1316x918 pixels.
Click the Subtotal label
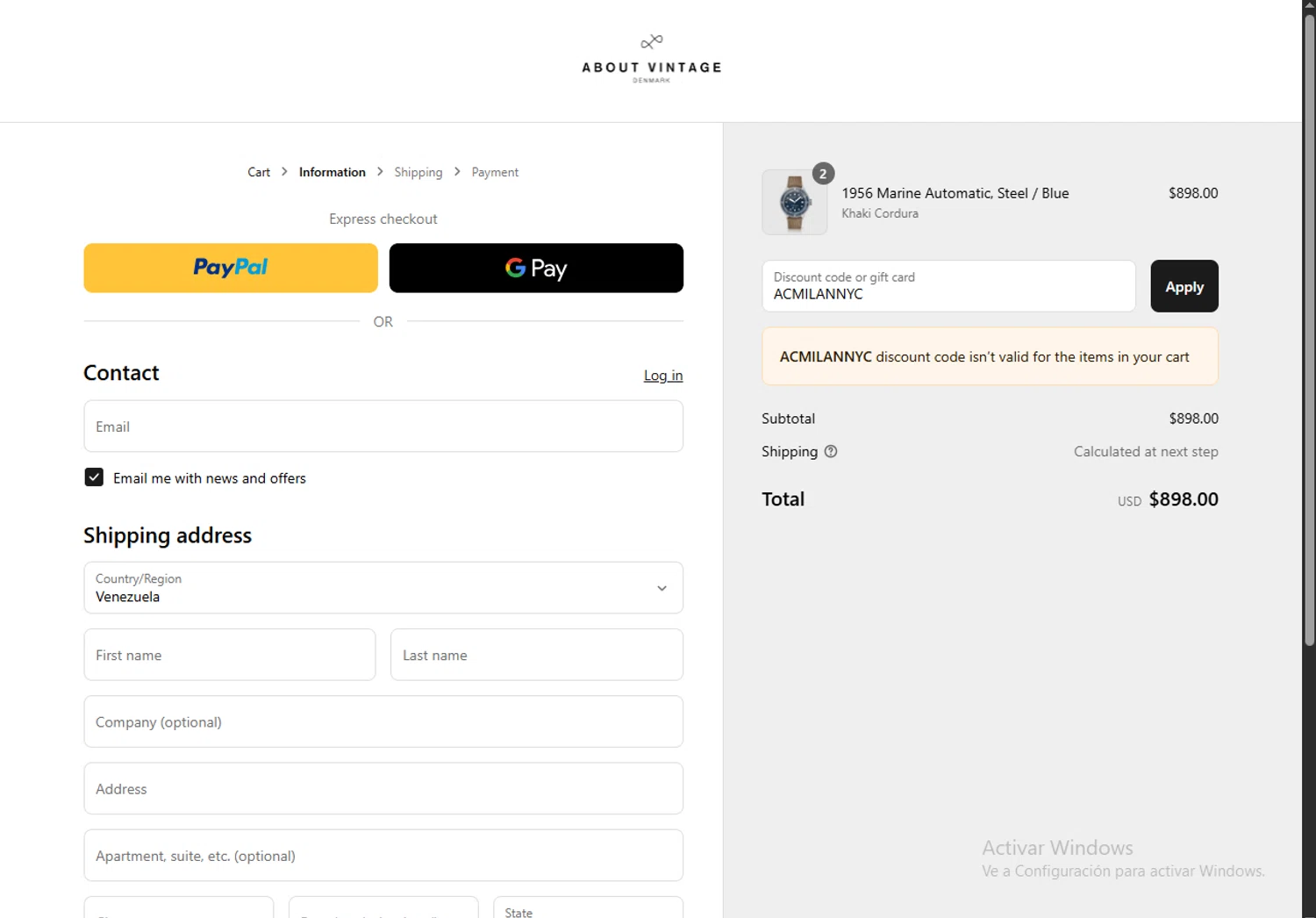pyautogui.click(x=788, y=419)
